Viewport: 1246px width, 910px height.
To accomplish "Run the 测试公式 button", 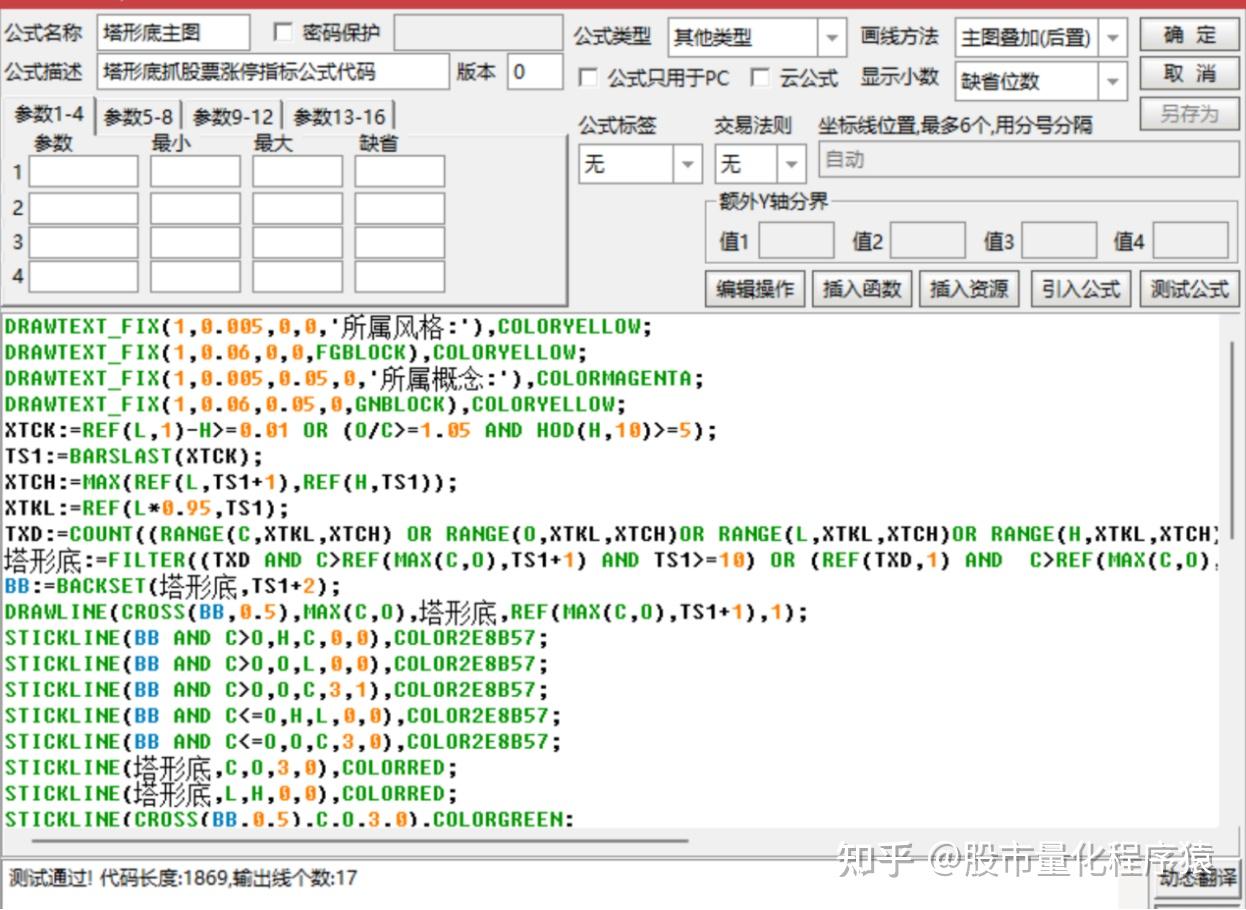I will pyautogui.click(x=1189, y=289).
